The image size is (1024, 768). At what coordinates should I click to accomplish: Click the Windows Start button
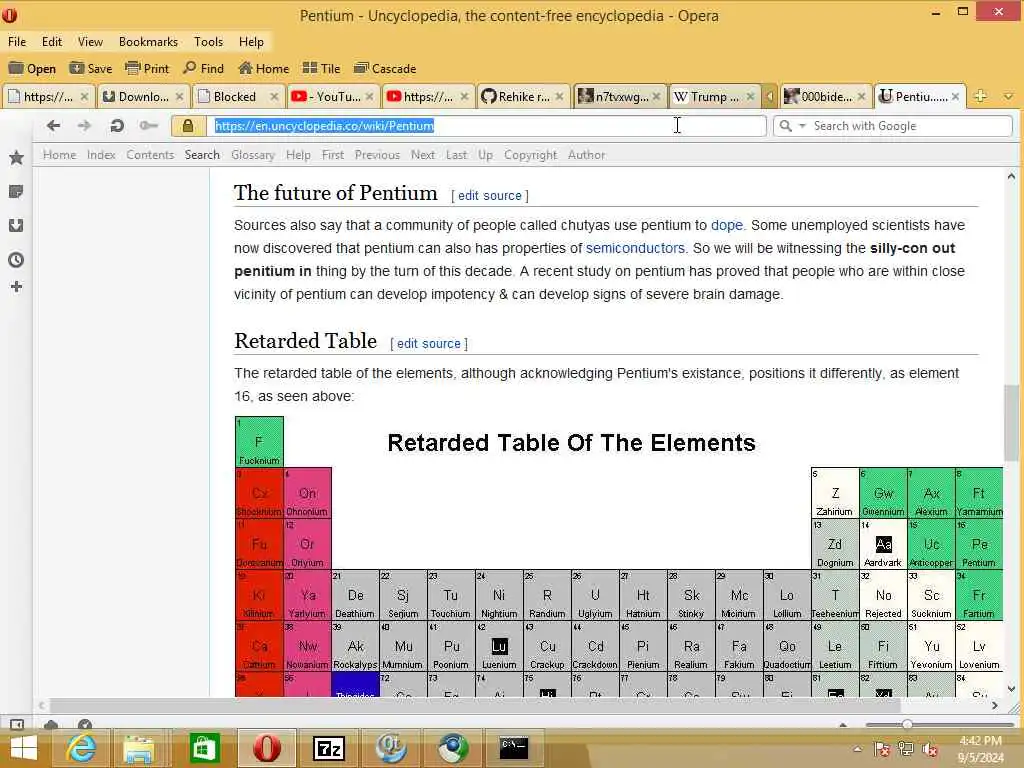[24, 748]
